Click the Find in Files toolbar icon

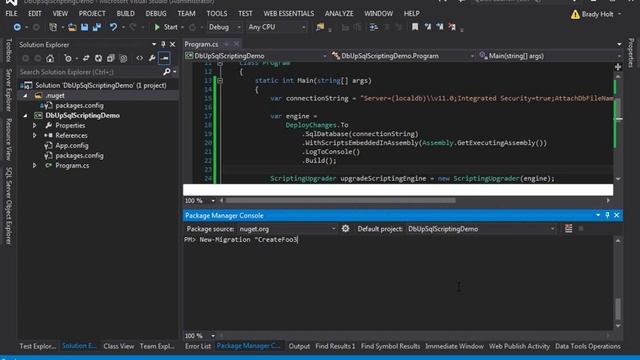320,27
